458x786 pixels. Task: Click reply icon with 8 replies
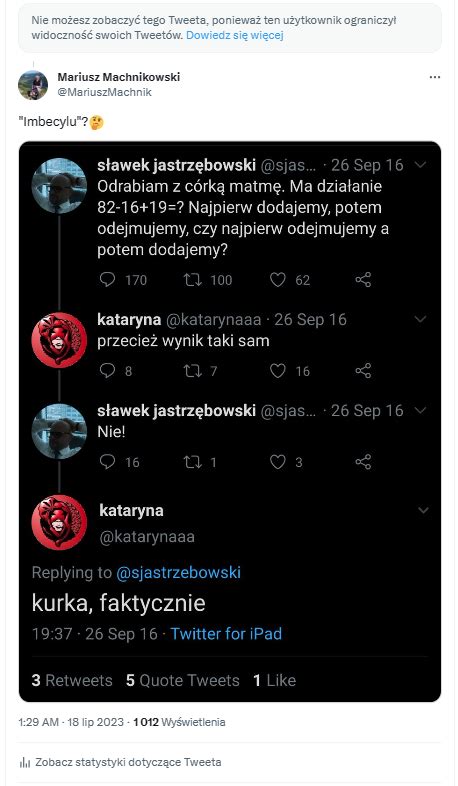tap(107, 370)
